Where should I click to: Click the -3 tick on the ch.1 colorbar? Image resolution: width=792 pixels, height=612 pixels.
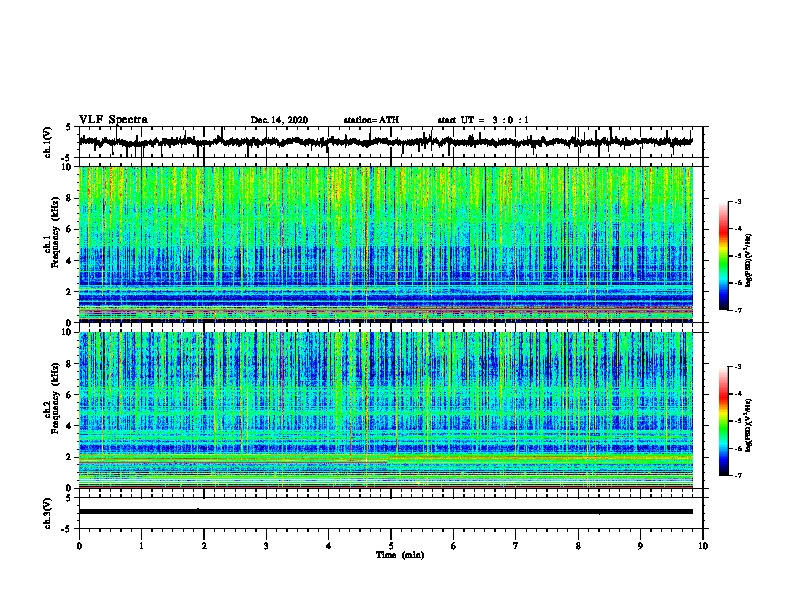(x=738, y=201)
